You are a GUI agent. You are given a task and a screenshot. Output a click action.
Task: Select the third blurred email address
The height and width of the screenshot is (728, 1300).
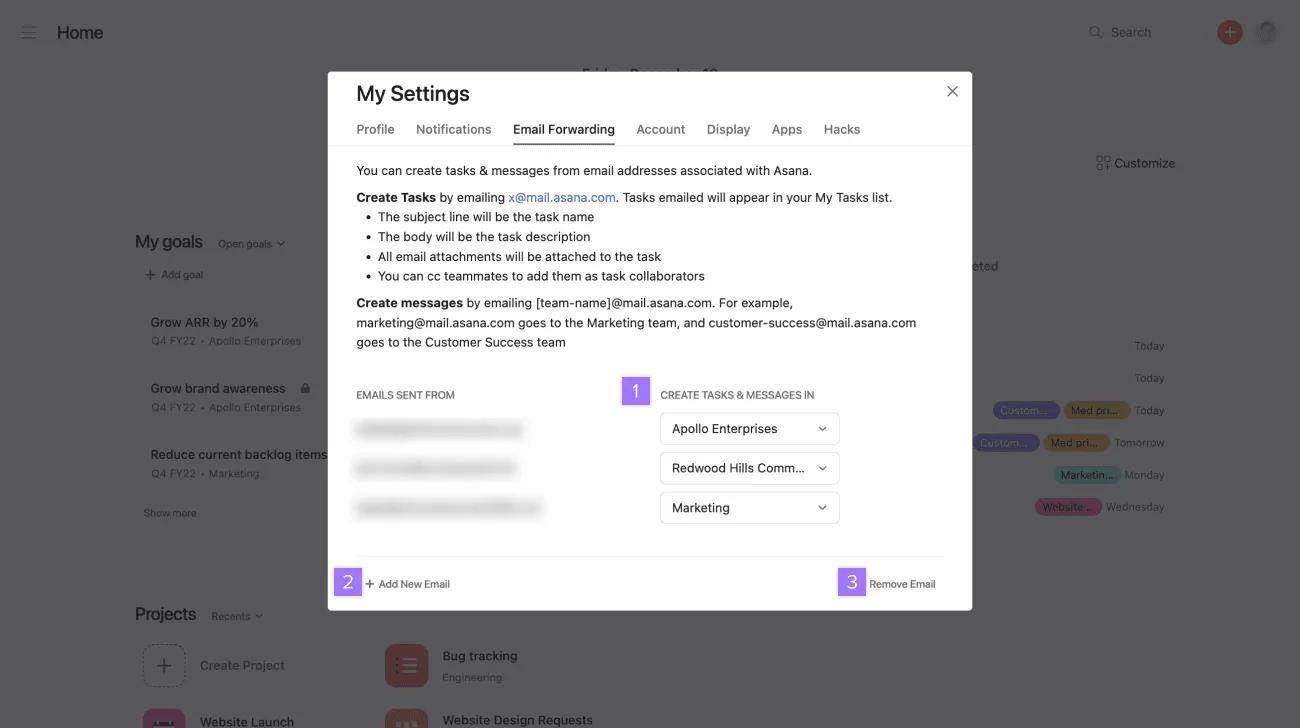[448, 508]
